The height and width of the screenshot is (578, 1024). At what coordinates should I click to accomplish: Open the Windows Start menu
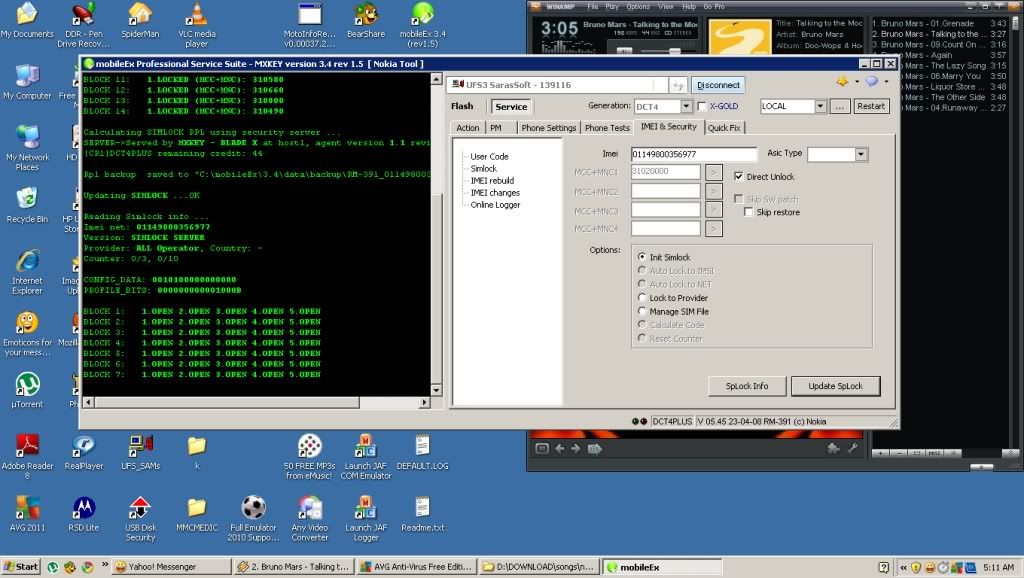(21, 567)
